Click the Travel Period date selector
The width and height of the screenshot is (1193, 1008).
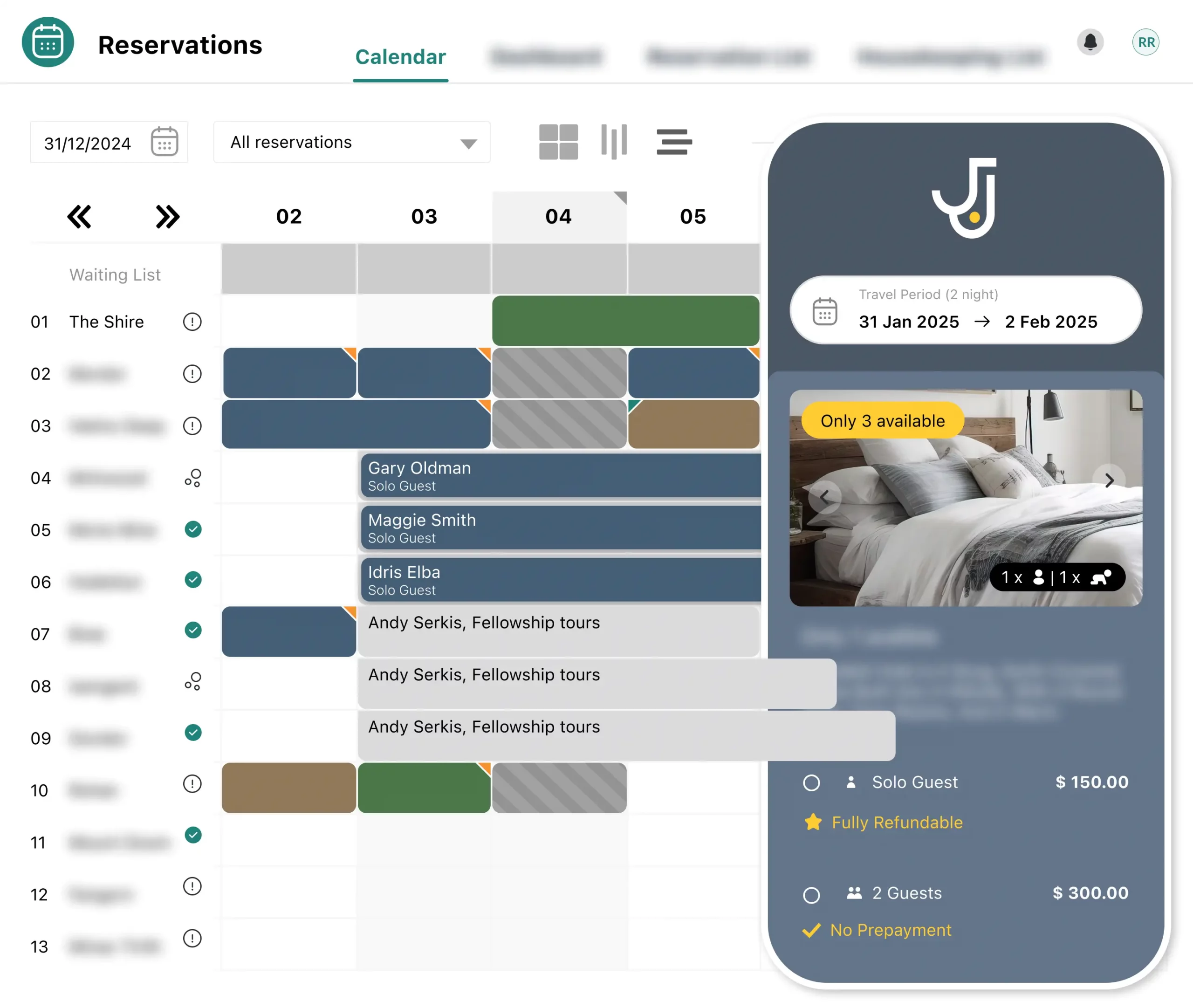(x=966, y=310)
